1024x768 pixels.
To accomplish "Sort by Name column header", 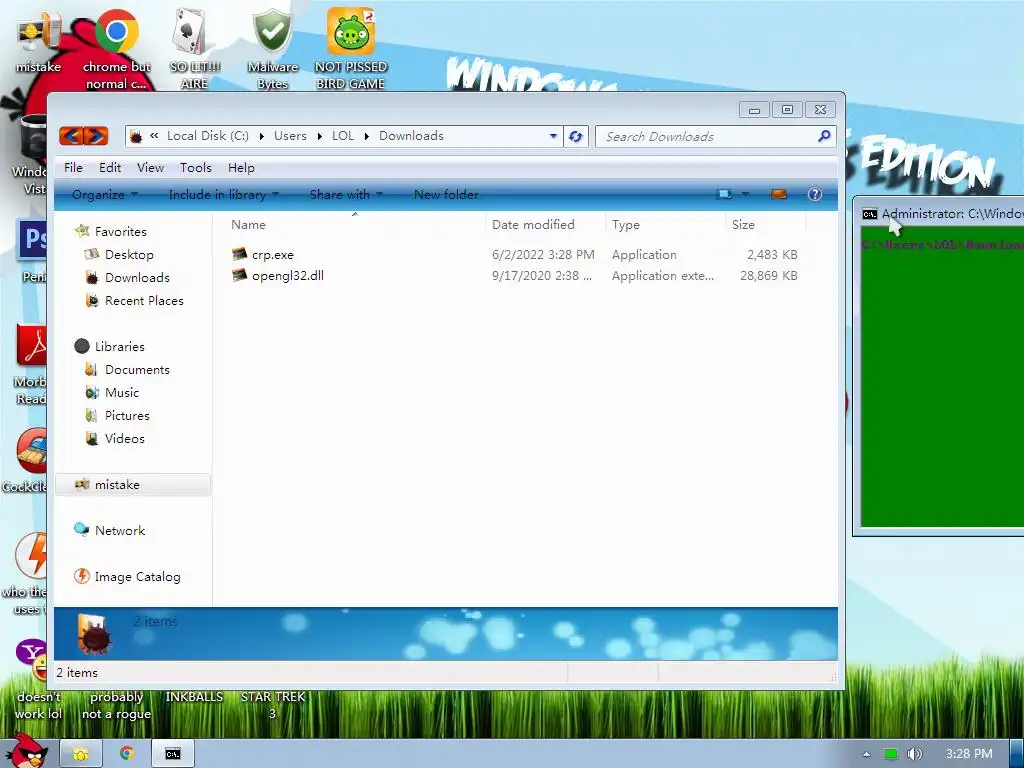I will click(355, 224).
